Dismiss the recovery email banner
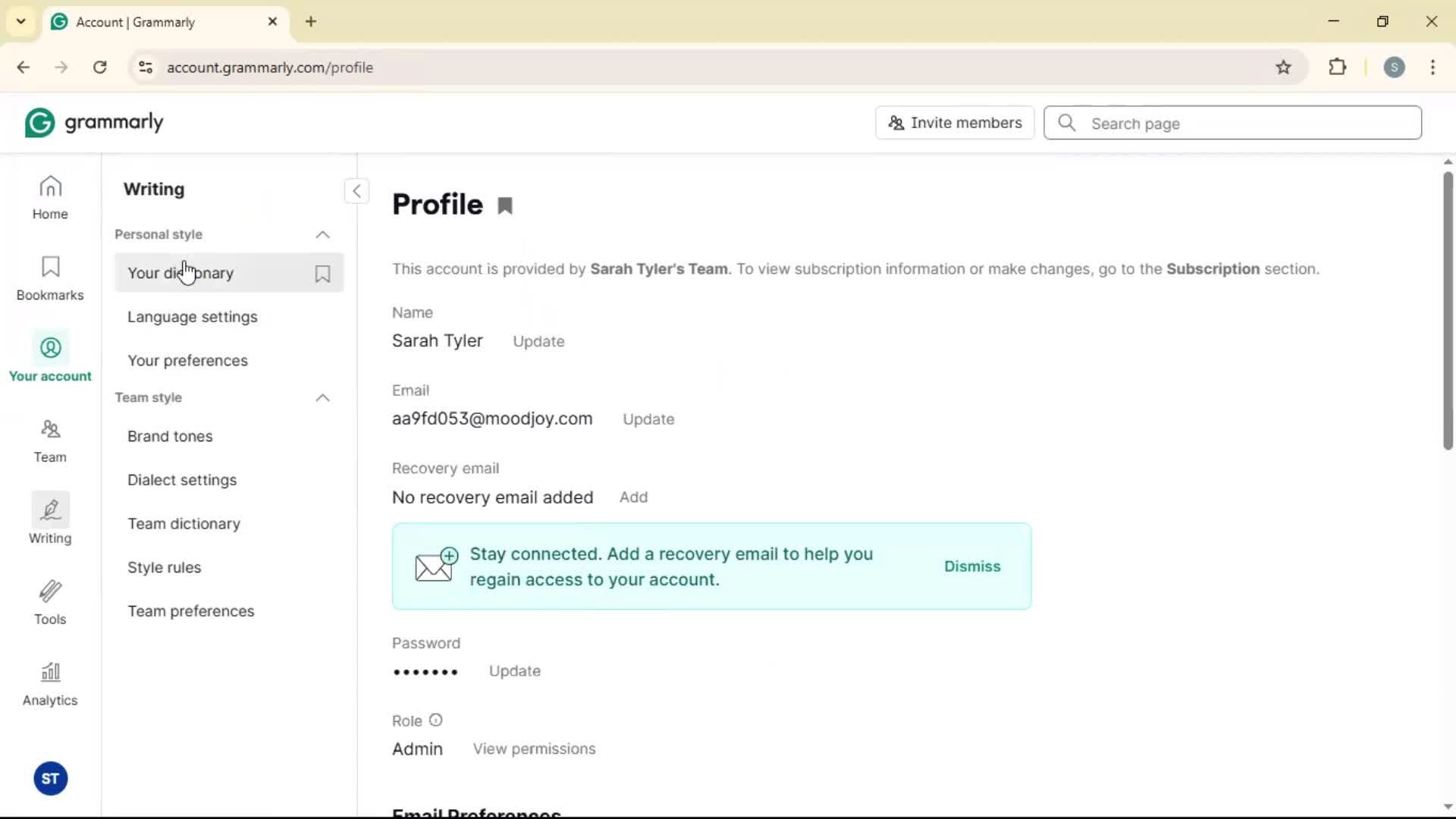 pyautogui.click(x=972, y=566)
